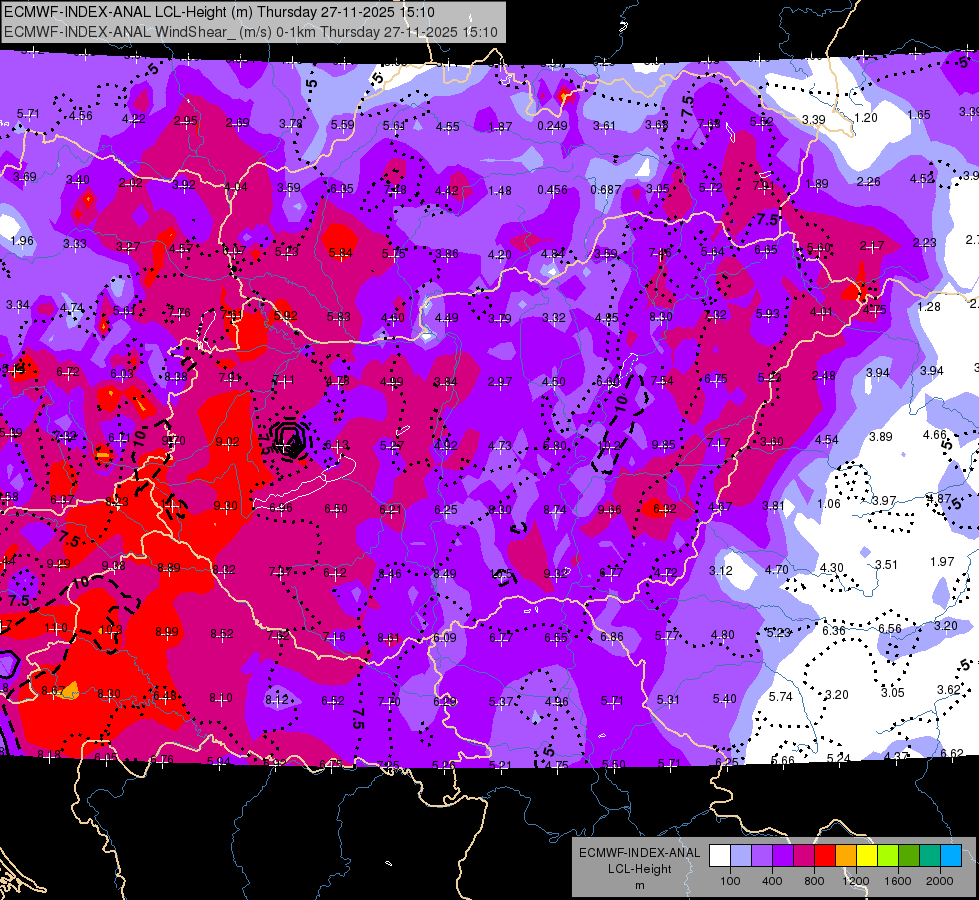Click the unit label 'm' in legend

[640, 885]
